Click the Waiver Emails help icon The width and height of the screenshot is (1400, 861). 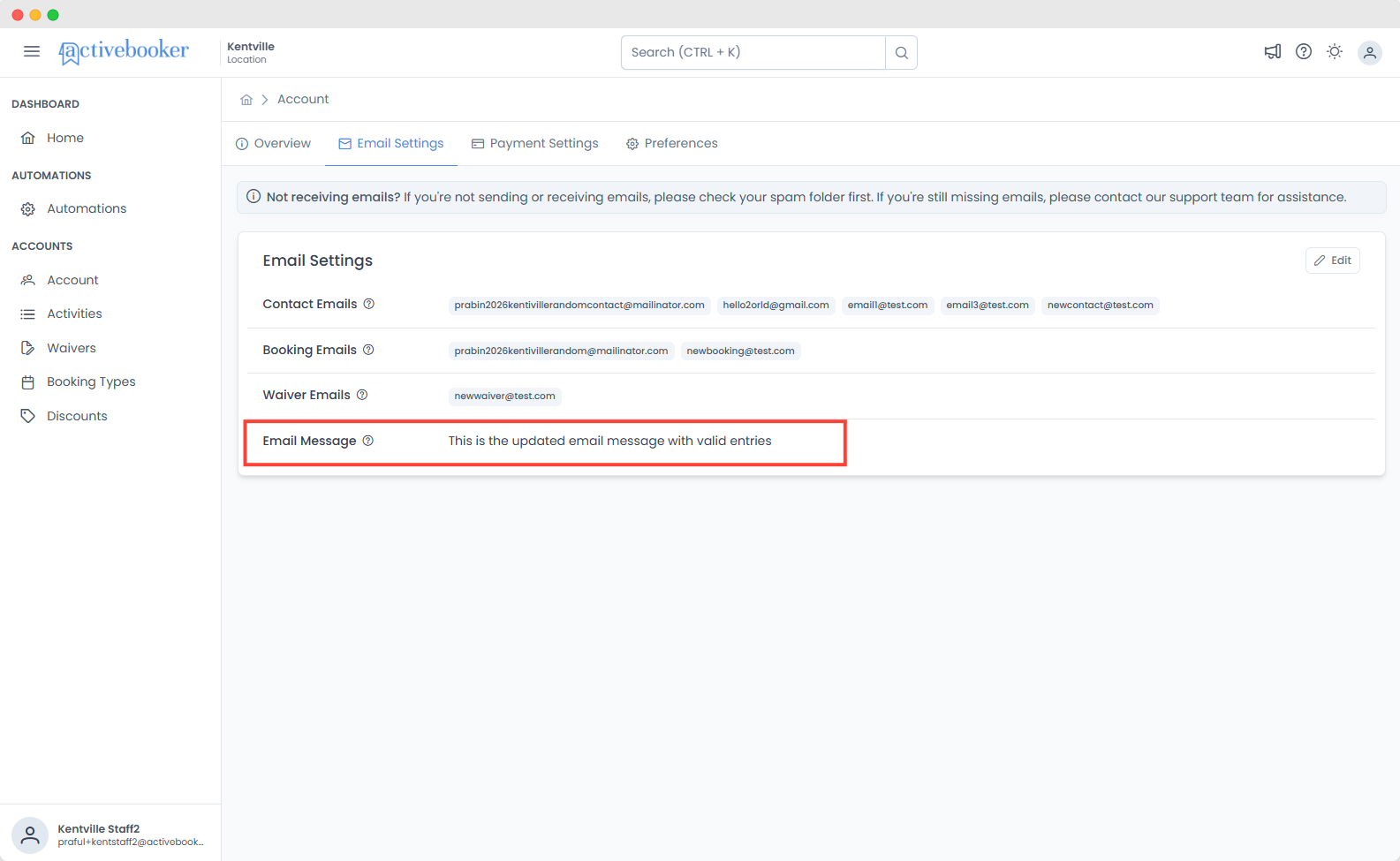coord(362,395)
